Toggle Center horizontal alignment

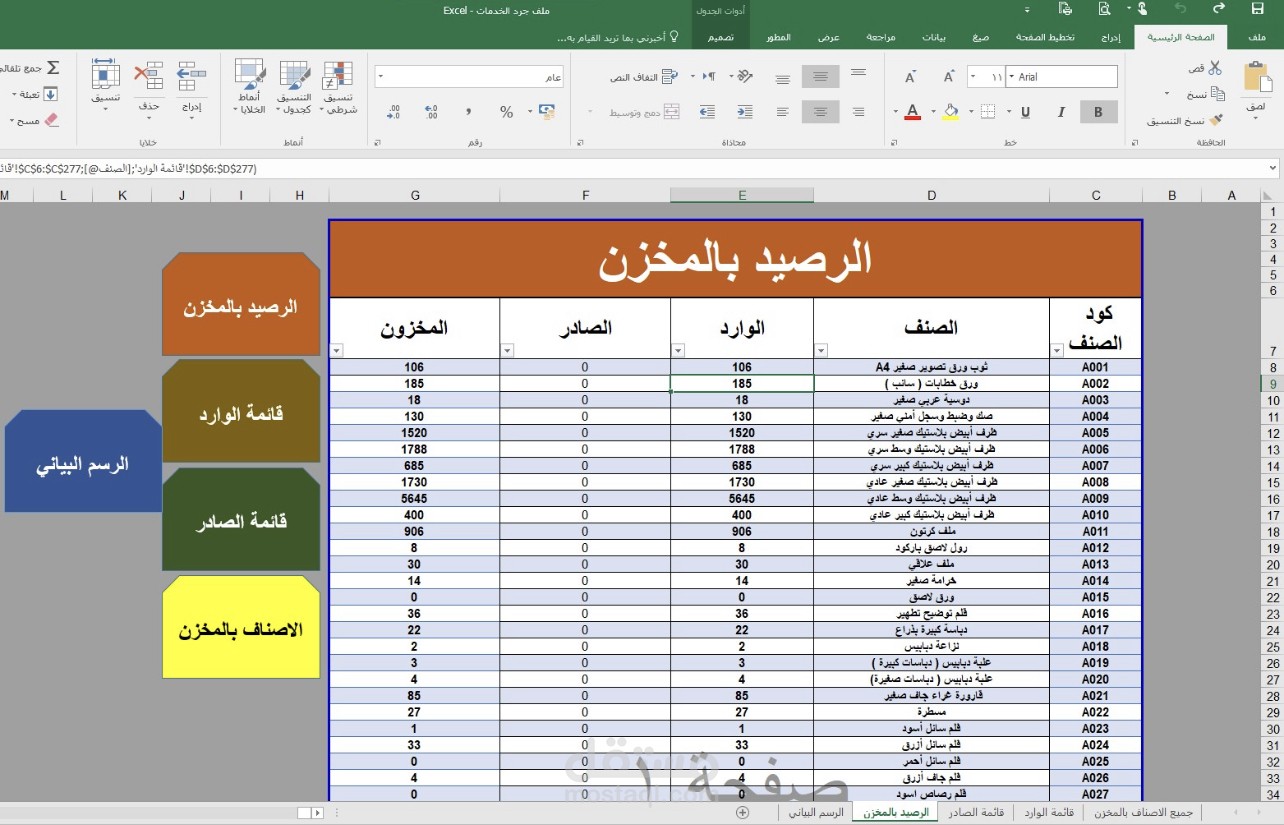[820, 112]
